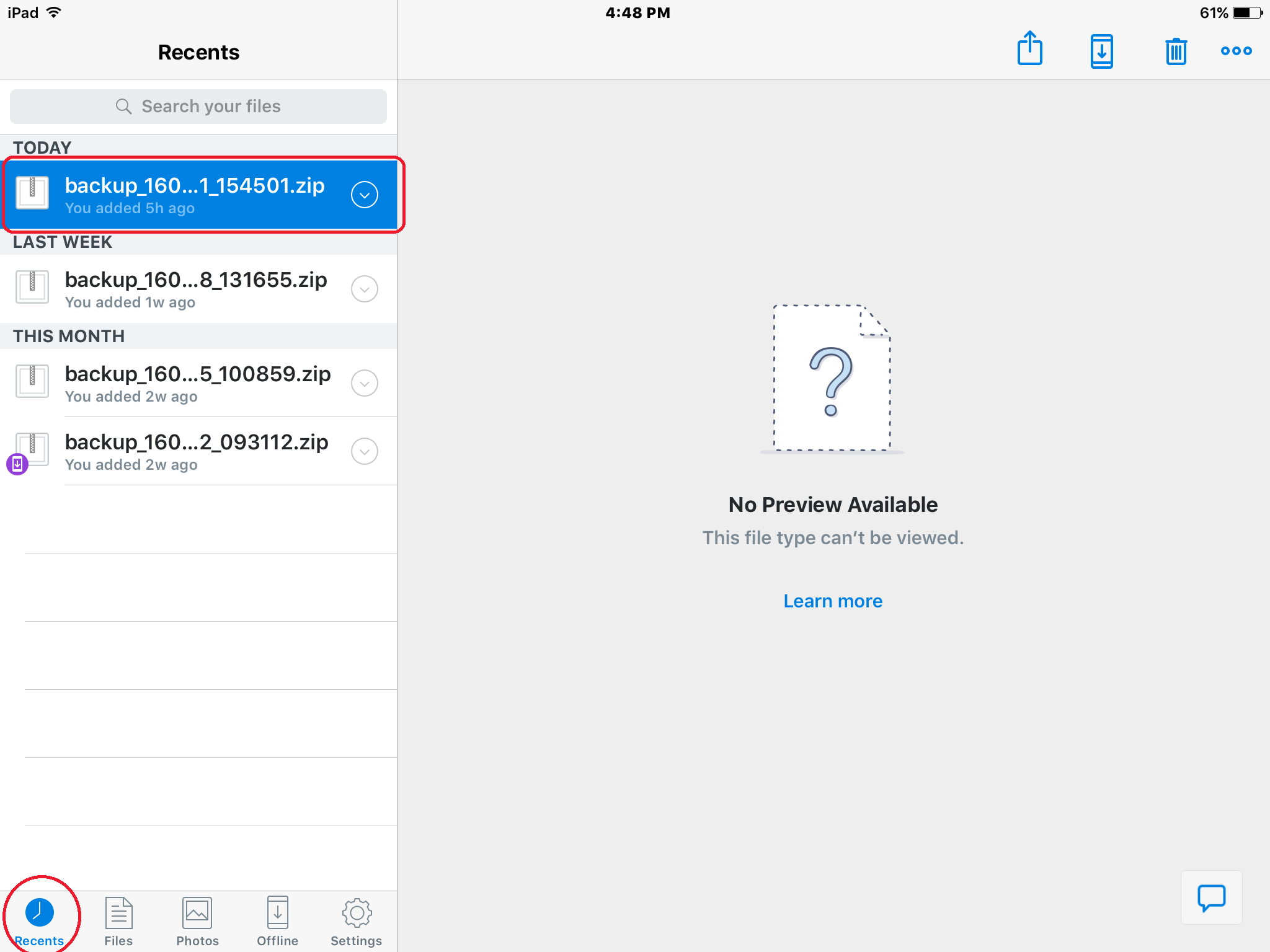Tap the make available offline icon
The image size is (1270, 952).
(x=1101, y=51)
